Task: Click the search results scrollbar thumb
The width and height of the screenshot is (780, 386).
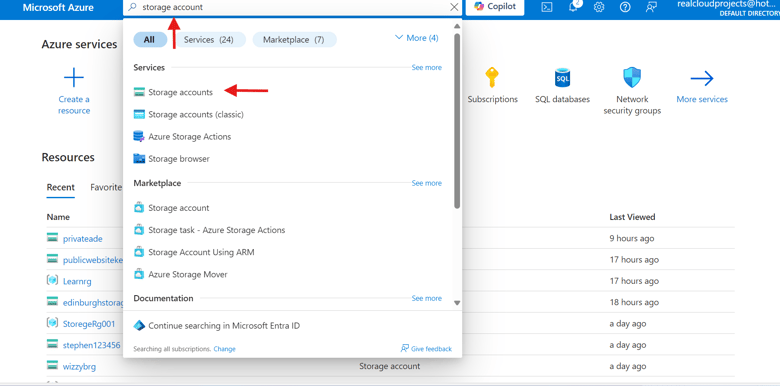Action: pos(457,120)
